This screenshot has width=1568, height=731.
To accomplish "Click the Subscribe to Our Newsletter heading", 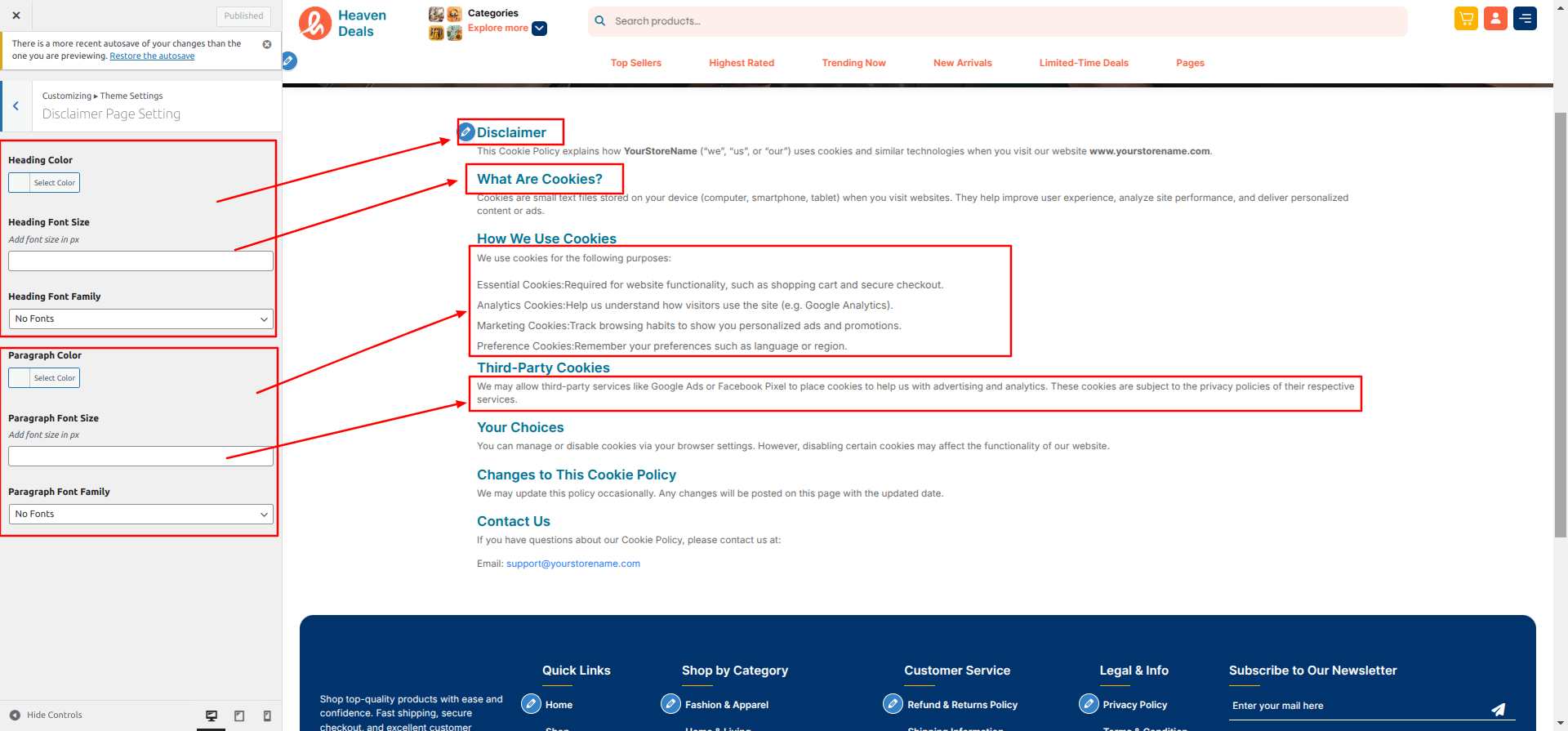I will (1313, 671).
